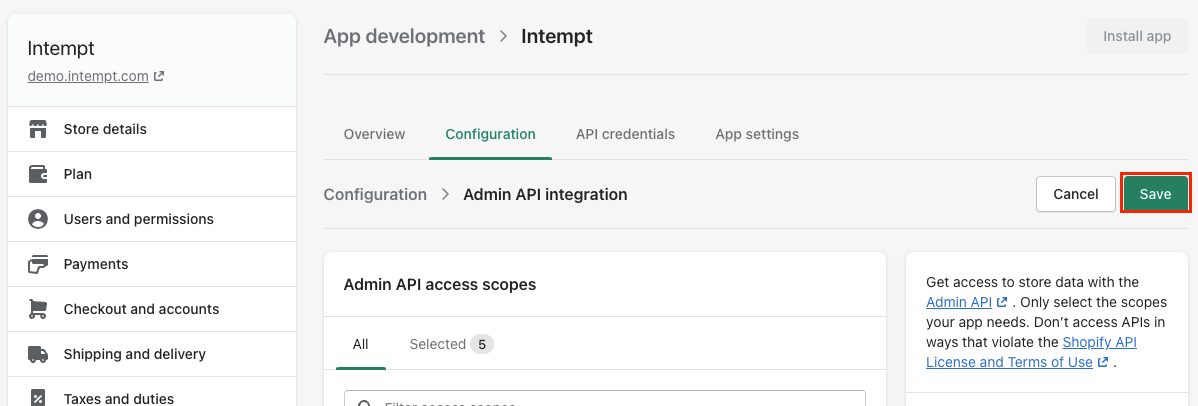Open the Plan settings page
Image resolution: width=1198 pixels, height=406 pixels.
pos(152,174)
